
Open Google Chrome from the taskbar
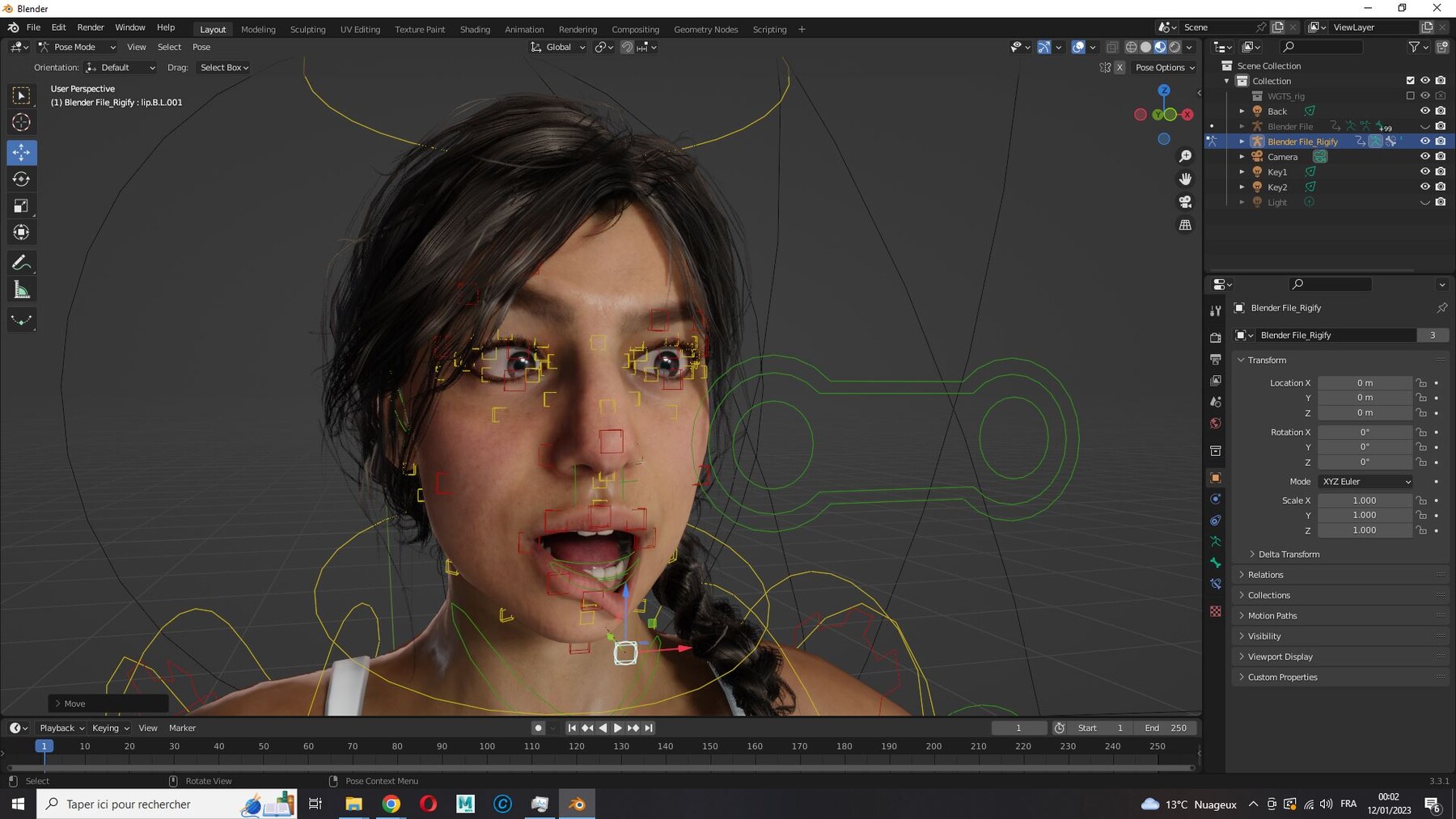(391, 804)
